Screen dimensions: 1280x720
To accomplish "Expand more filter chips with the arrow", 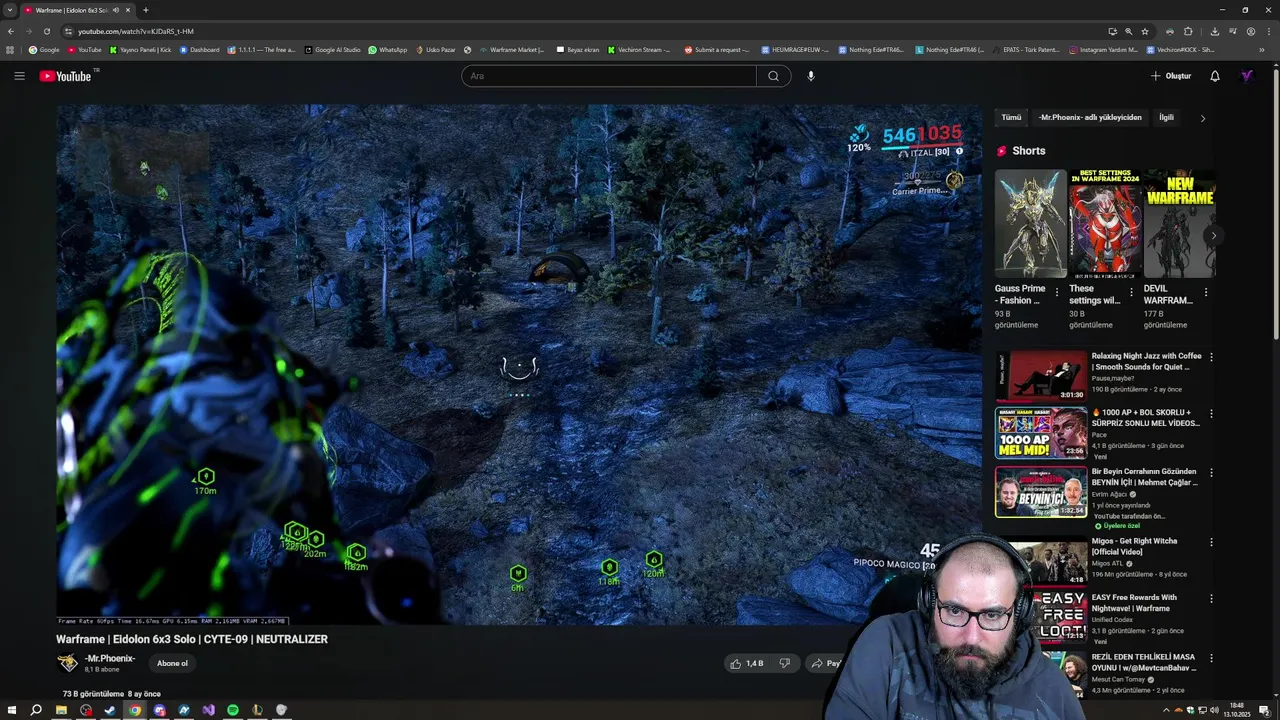I will coord(1203,118).
